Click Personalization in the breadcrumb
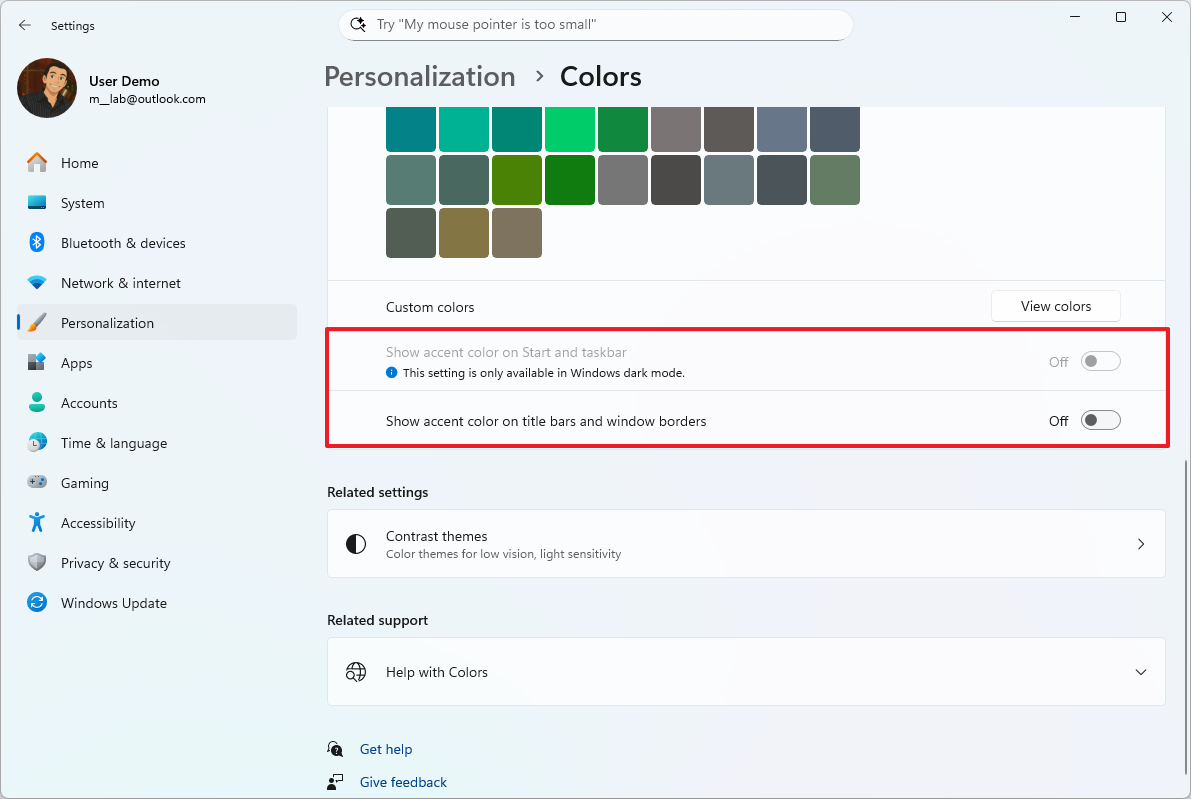Image resolution: width=1191 pixels, height=799 pixels. (x=419, y=76)
